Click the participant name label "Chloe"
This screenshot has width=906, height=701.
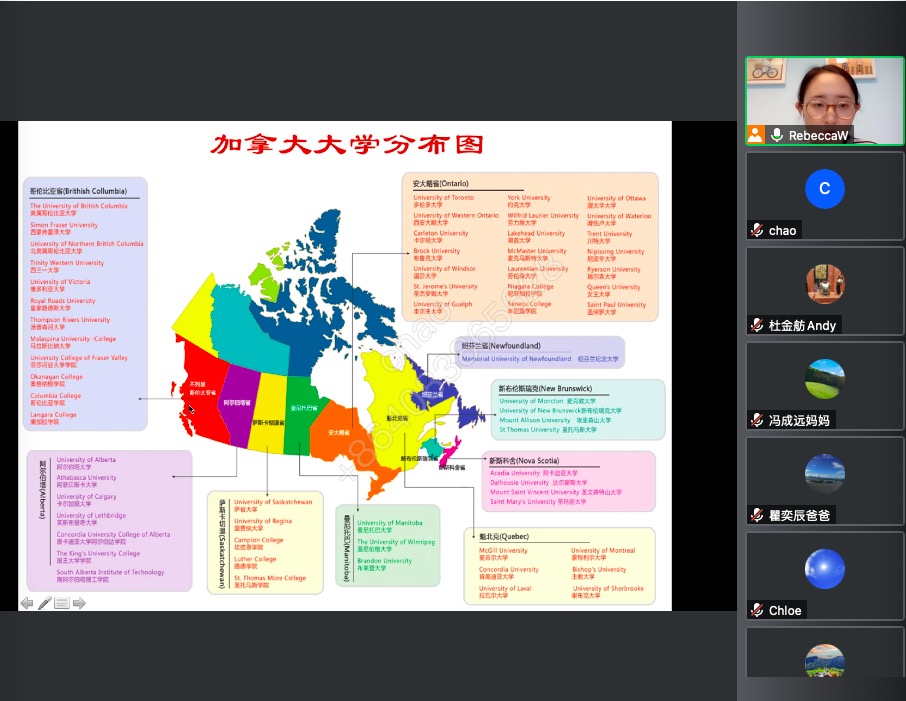[785, 610]
